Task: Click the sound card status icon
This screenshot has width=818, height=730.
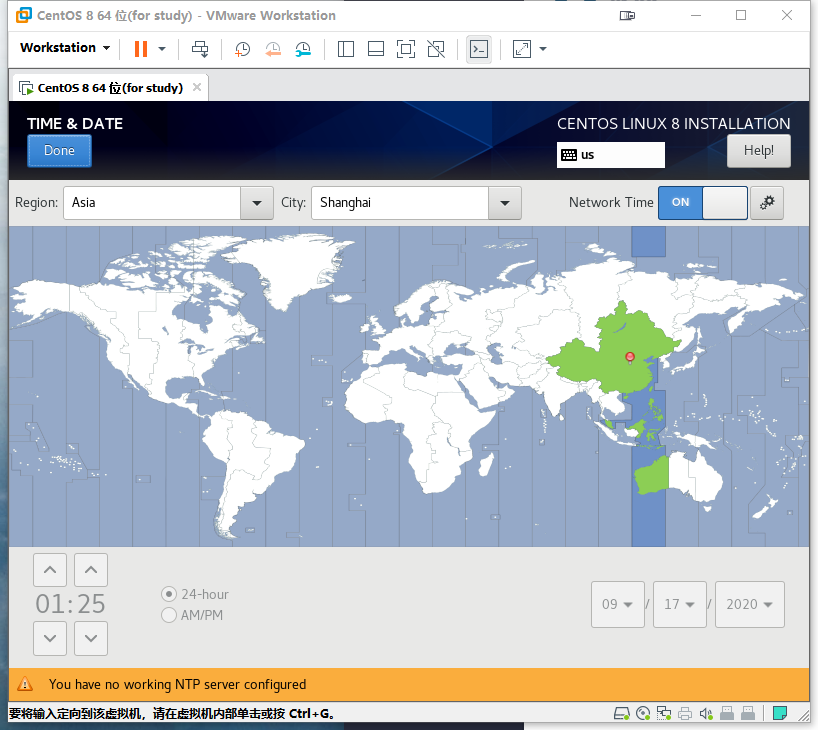Action: [x=706, y=713]
